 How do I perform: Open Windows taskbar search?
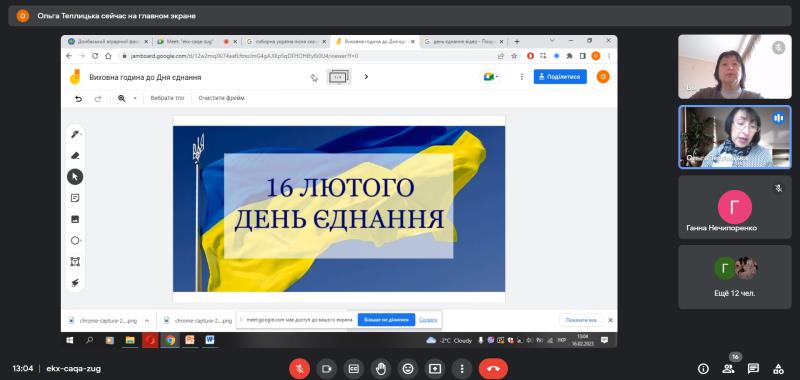(x=89, y=340)
